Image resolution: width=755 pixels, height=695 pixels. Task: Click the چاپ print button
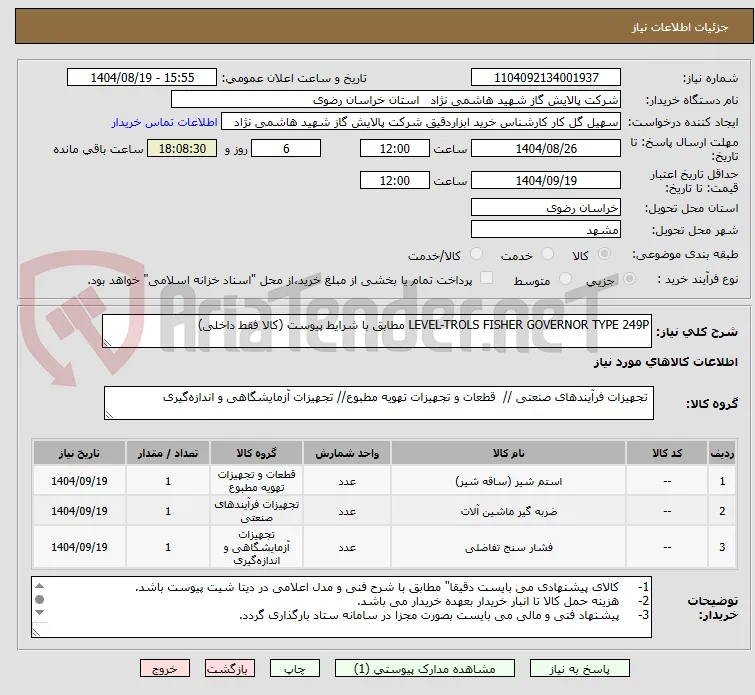294,669
